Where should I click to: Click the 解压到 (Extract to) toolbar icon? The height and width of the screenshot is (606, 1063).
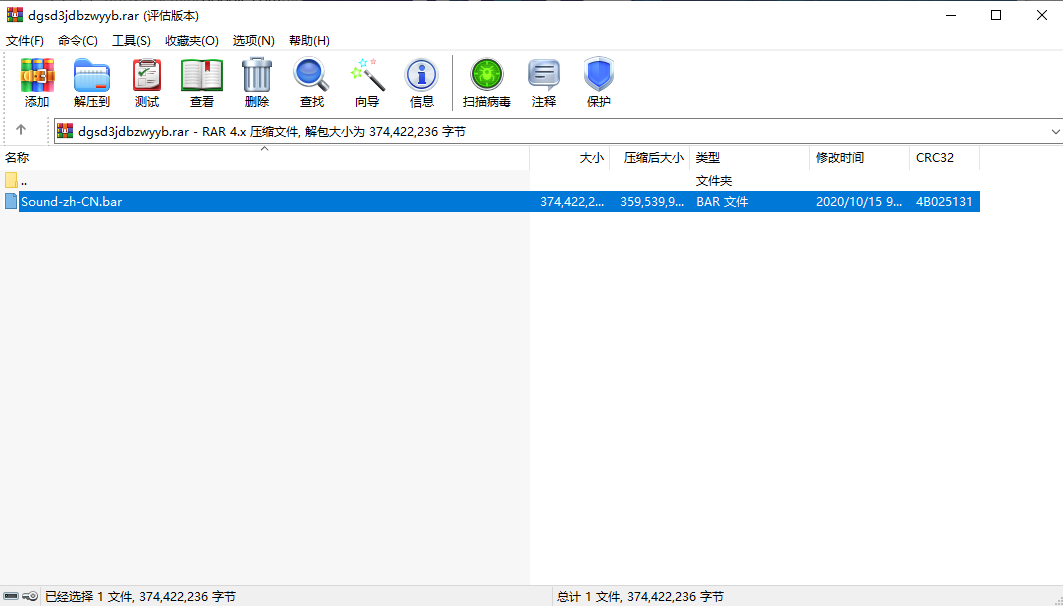[92, 75]
